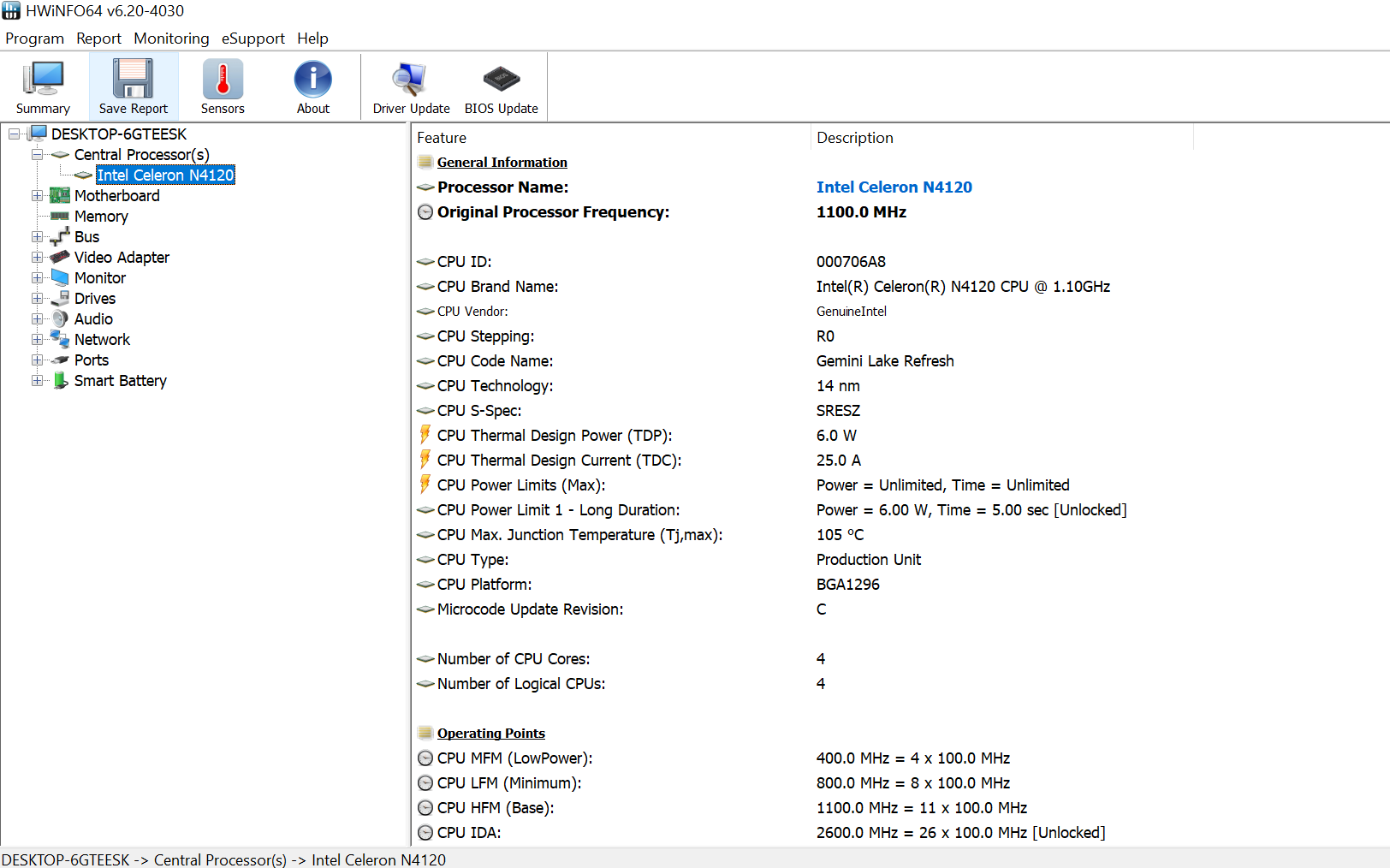Select the Video Adapter tree label

click(x=122, y=258)
